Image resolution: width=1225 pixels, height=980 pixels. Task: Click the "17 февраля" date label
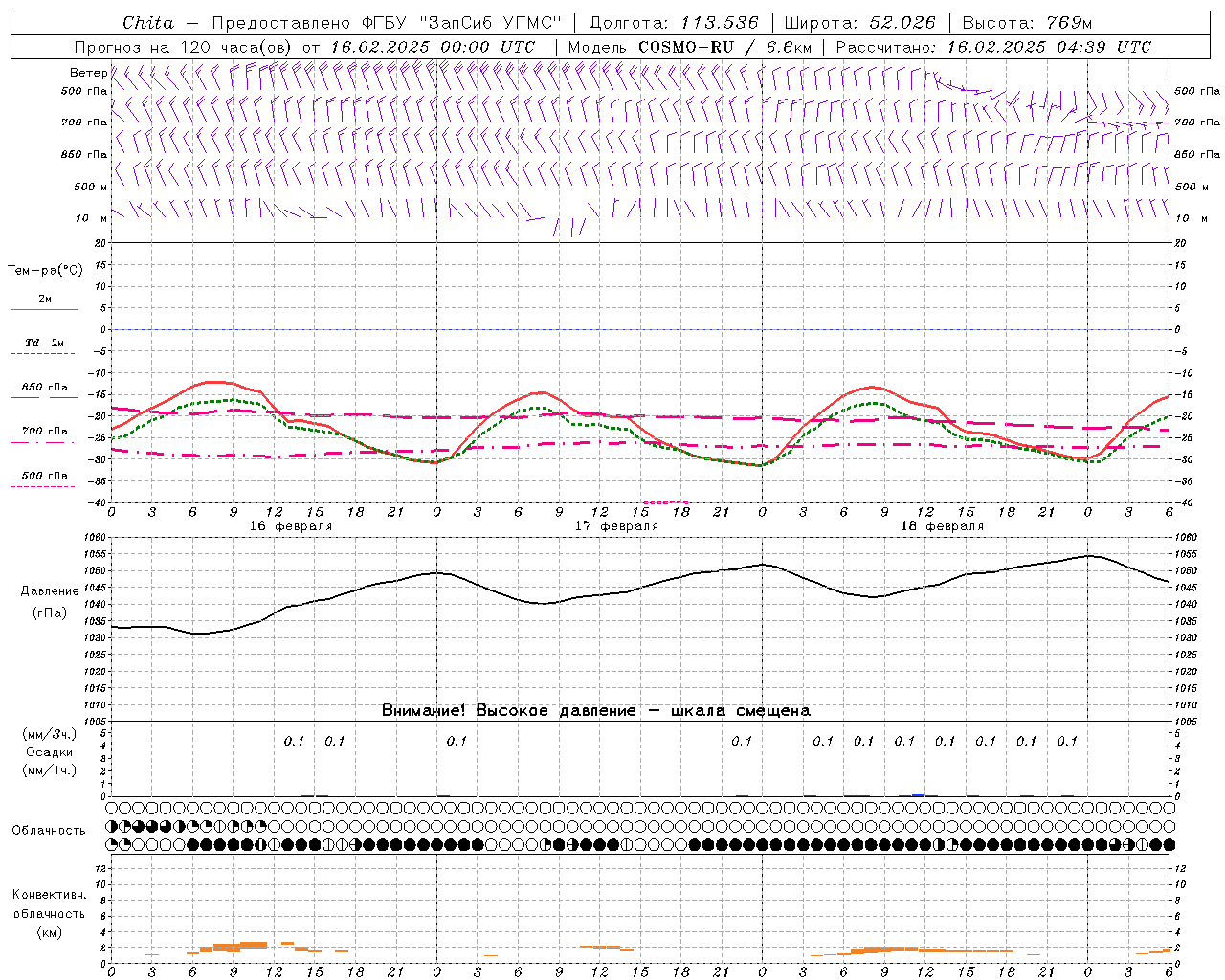pyautogui.click(x=616, y=526)
